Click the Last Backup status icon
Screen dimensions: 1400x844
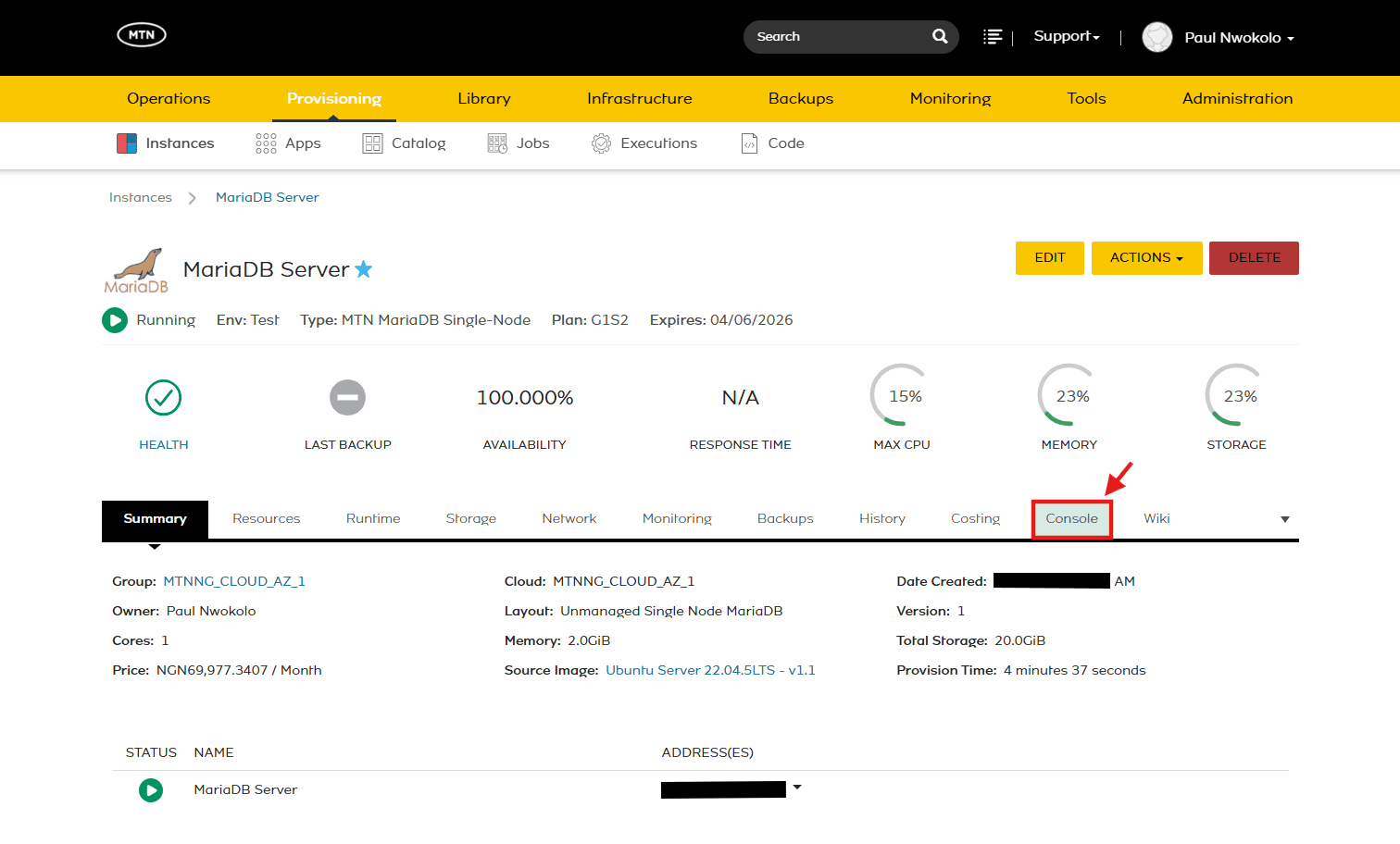coord(348,398)
